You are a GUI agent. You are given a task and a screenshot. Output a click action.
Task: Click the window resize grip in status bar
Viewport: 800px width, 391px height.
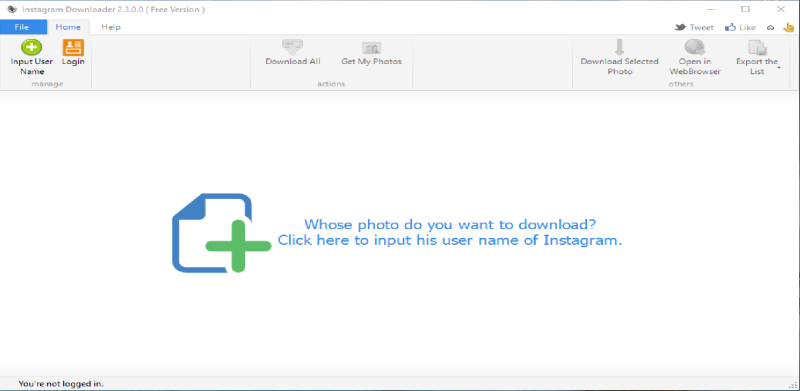tap(793, 384)
